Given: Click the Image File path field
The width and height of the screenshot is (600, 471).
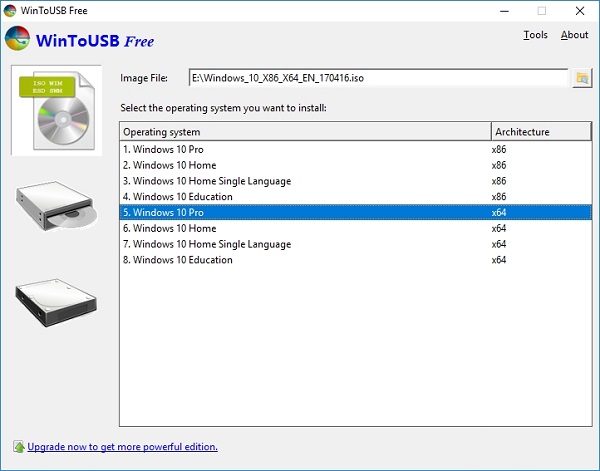Looking at the screenshot, I should [x=378, y=78].
